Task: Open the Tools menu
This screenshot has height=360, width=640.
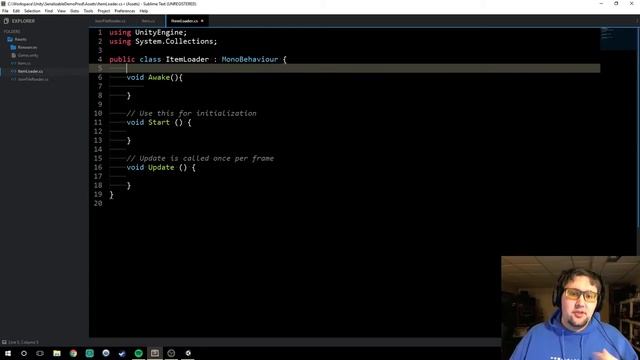Action: coord(88,11)
